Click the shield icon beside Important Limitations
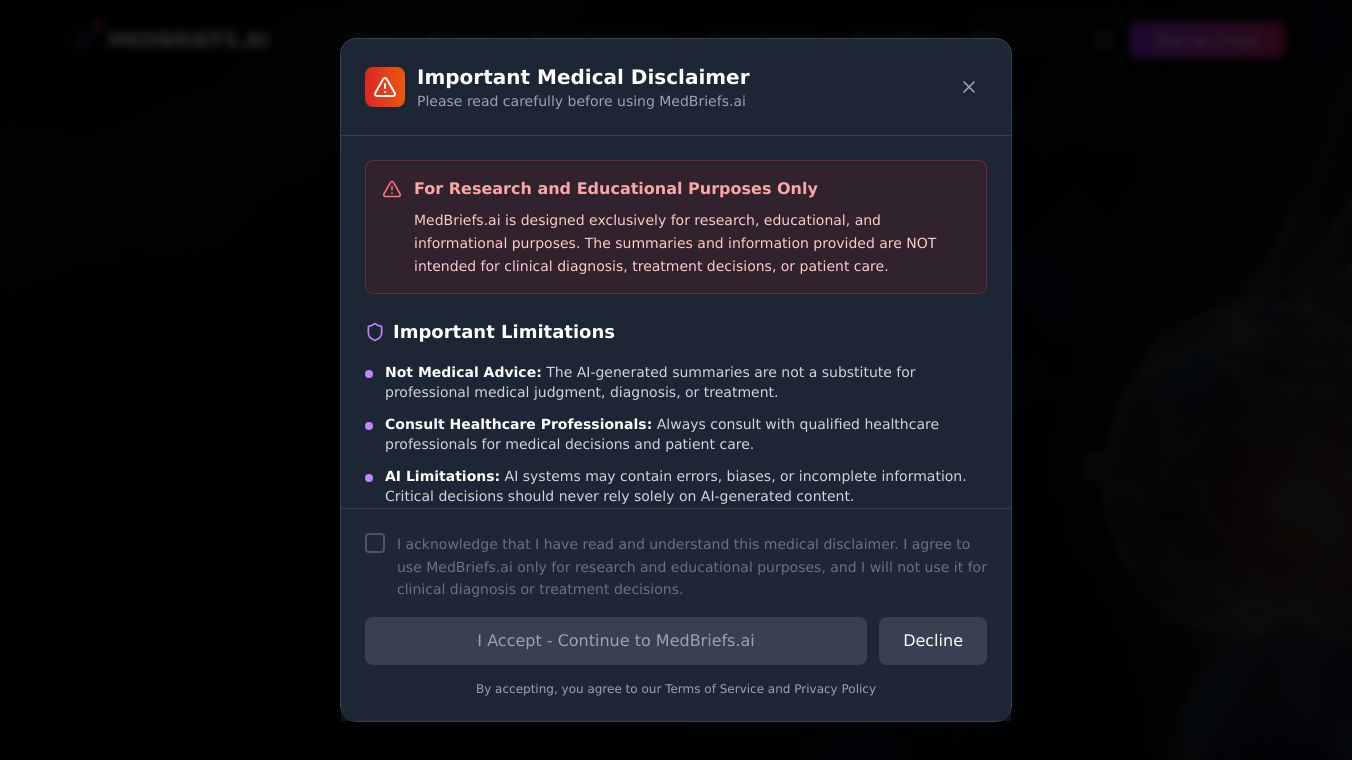 tap(375, 332)
